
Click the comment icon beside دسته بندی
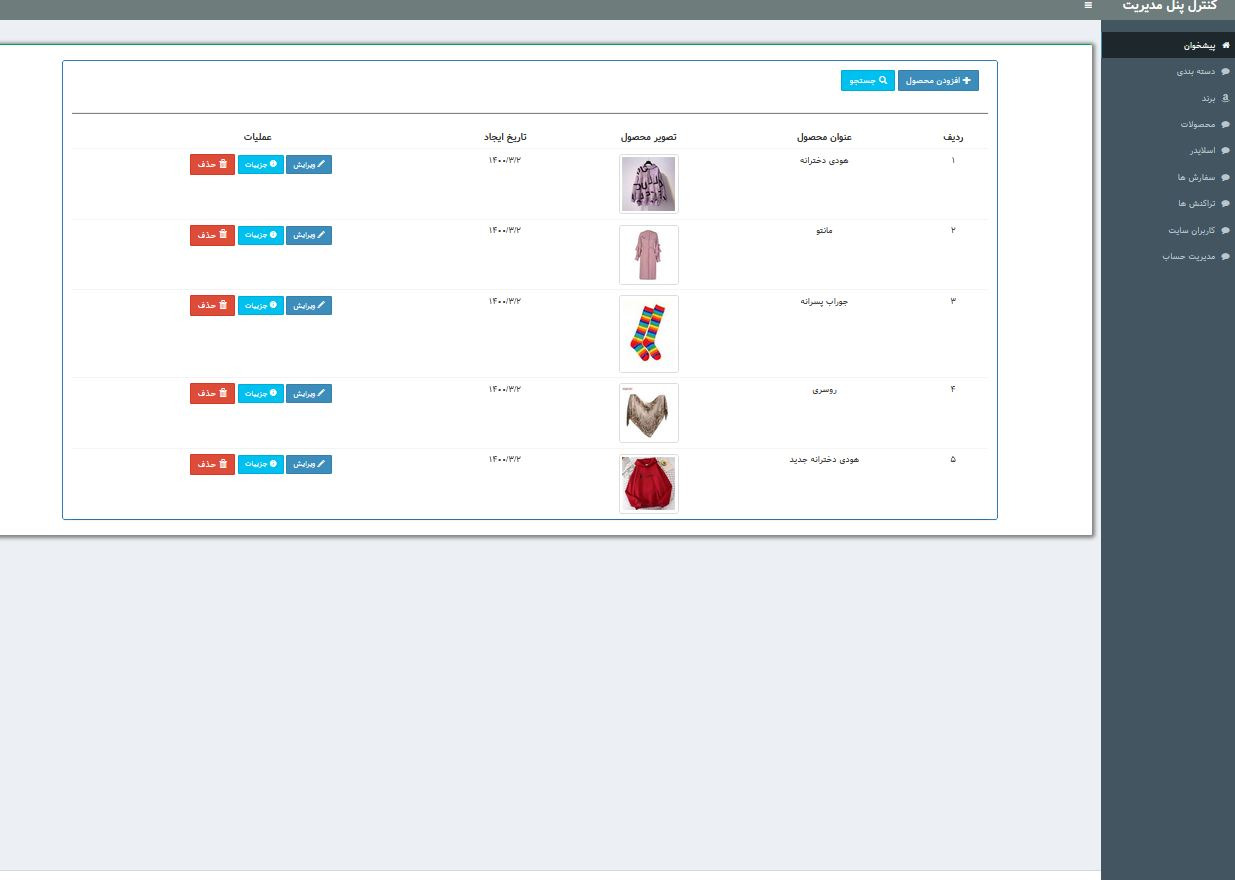1226,72
